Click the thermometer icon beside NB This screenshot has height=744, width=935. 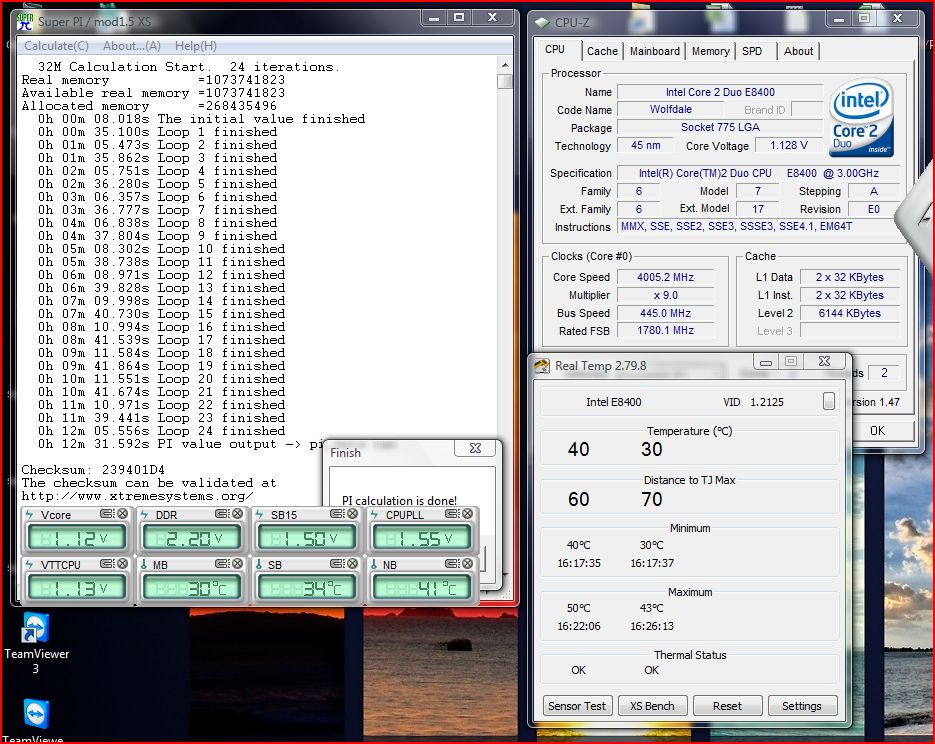point(374,564)
